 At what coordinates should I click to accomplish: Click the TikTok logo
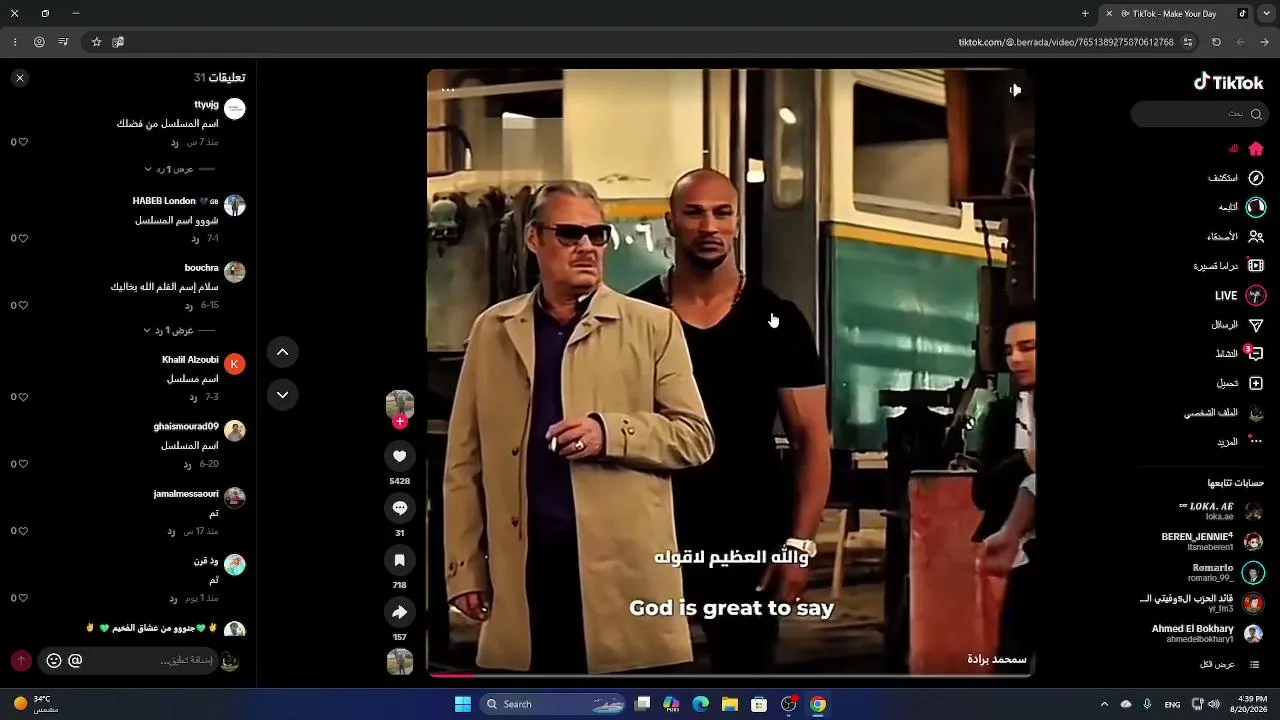click(x=1229, y=83)
